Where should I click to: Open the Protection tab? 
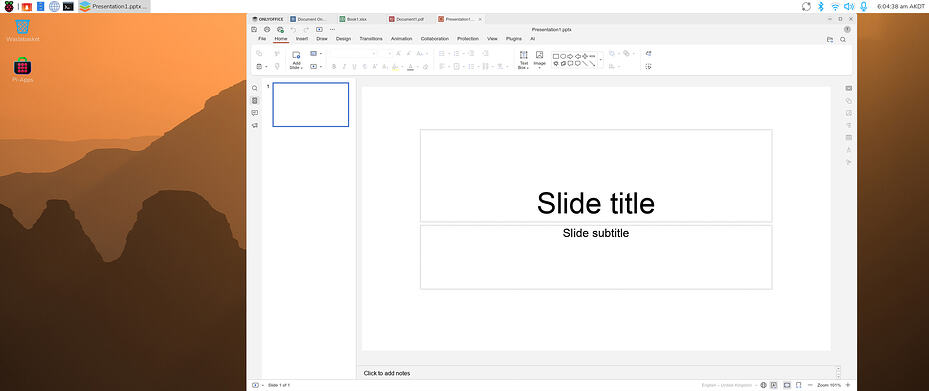tap(468, 39)
